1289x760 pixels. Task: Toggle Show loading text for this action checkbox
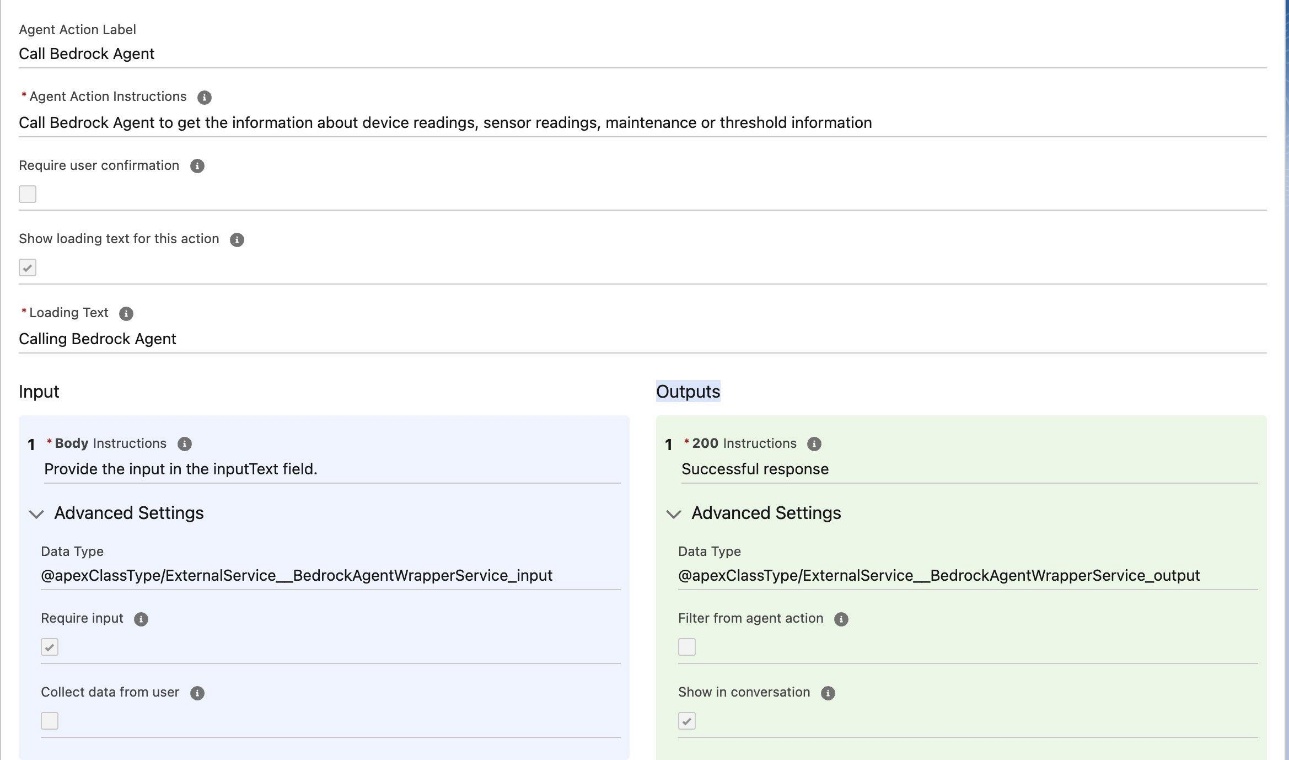pos(28,268)
